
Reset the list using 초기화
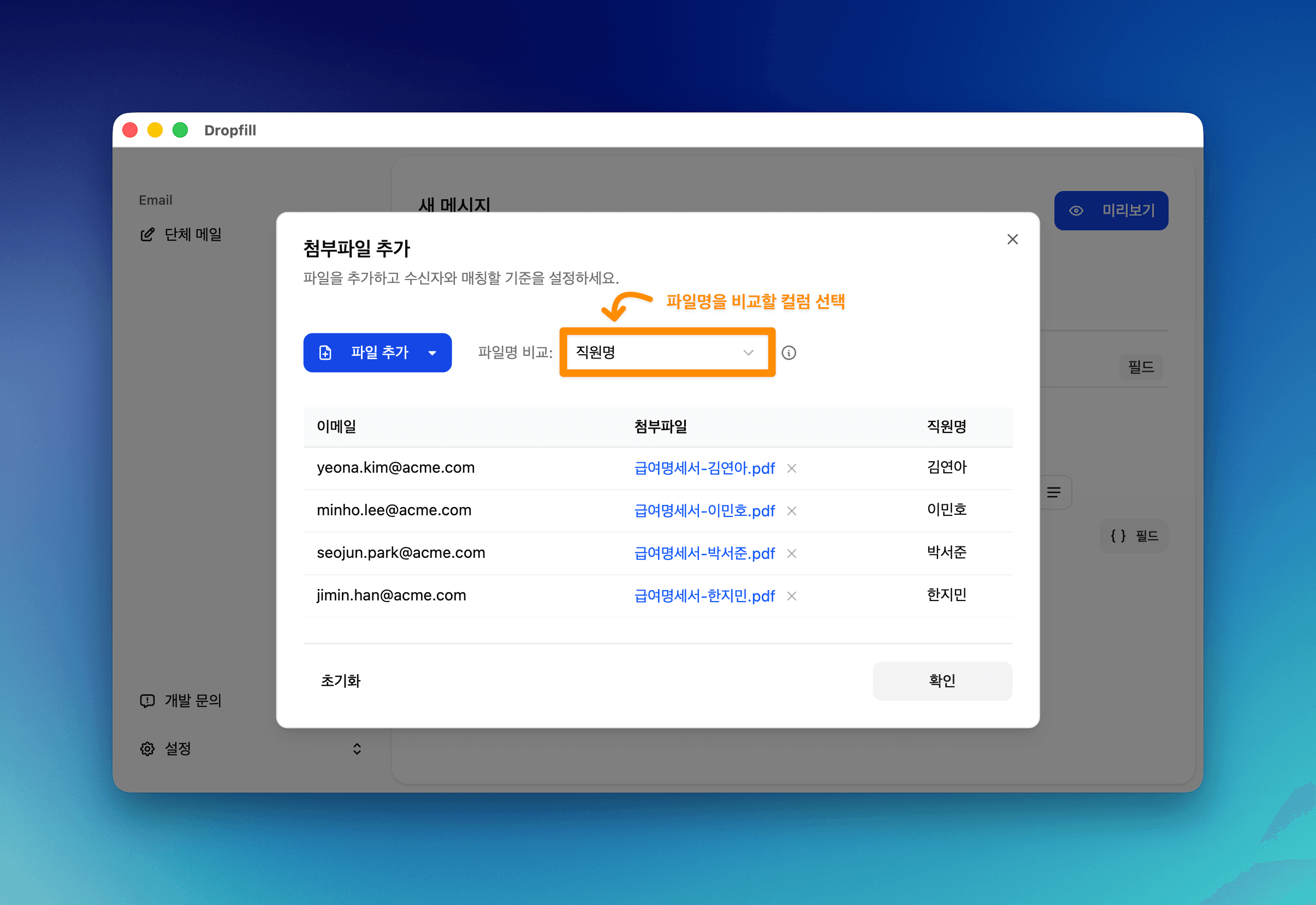340,681
